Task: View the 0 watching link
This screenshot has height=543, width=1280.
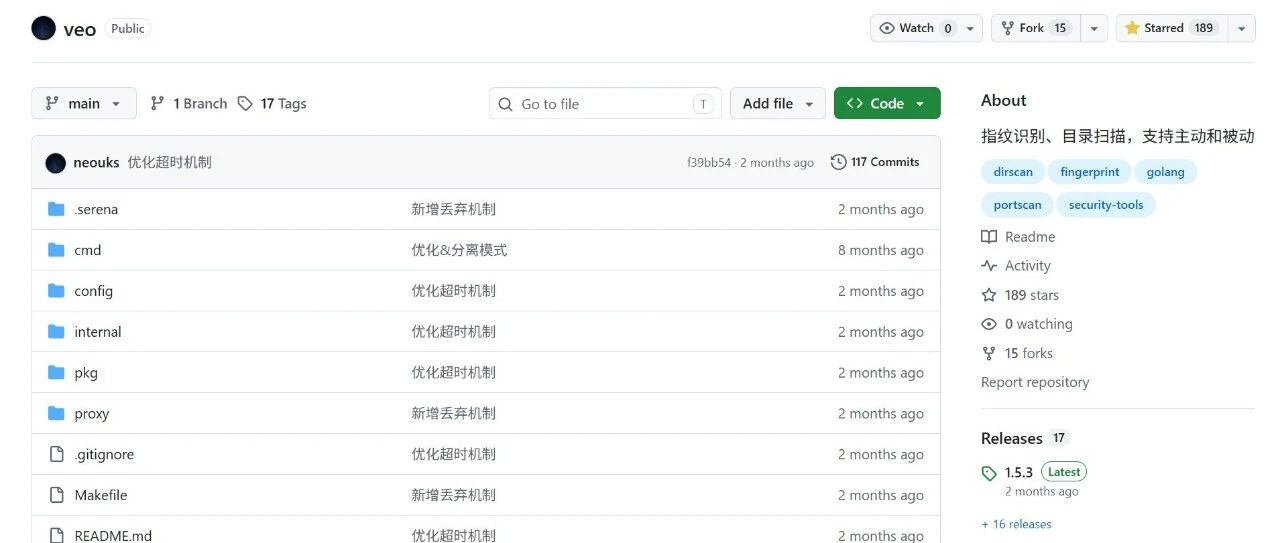Action: tap(1027, 324)
